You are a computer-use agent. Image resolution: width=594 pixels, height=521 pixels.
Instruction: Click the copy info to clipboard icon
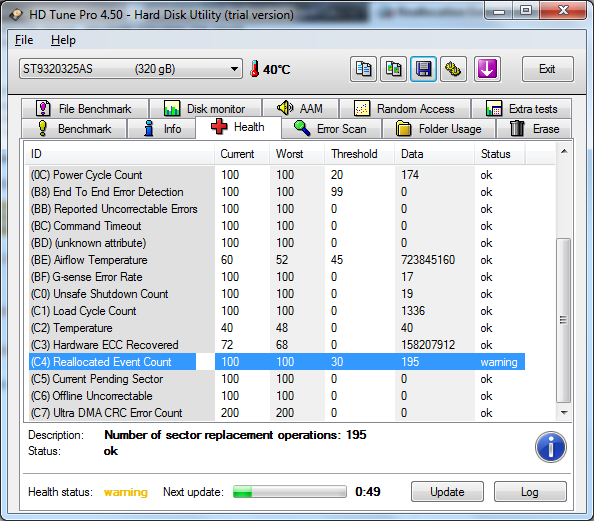click(x=363, y=69)
